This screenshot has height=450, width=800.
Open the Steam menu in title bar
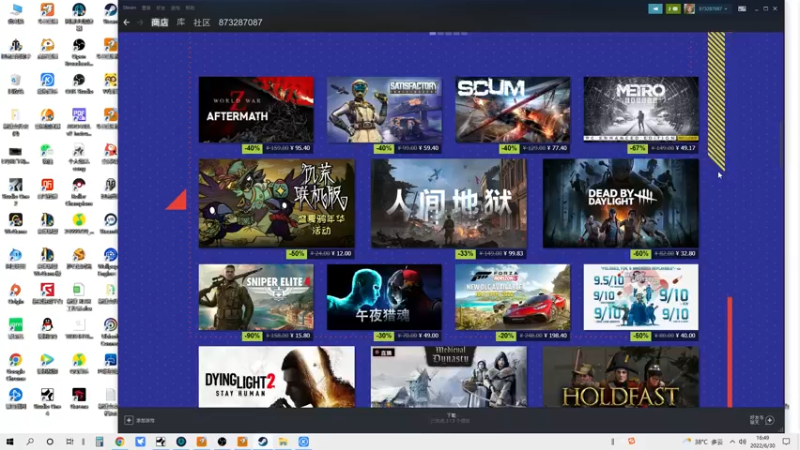coord(130,8)
